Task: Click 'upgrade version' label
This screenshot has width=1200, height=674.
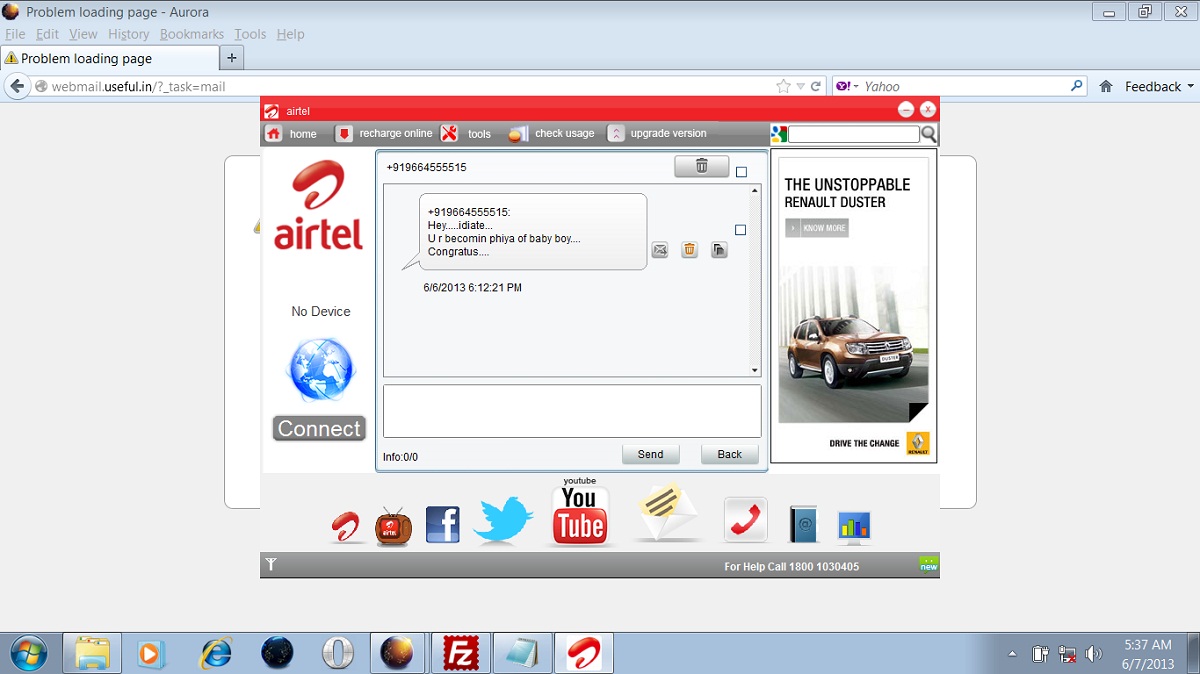Action: pos(668,134)
